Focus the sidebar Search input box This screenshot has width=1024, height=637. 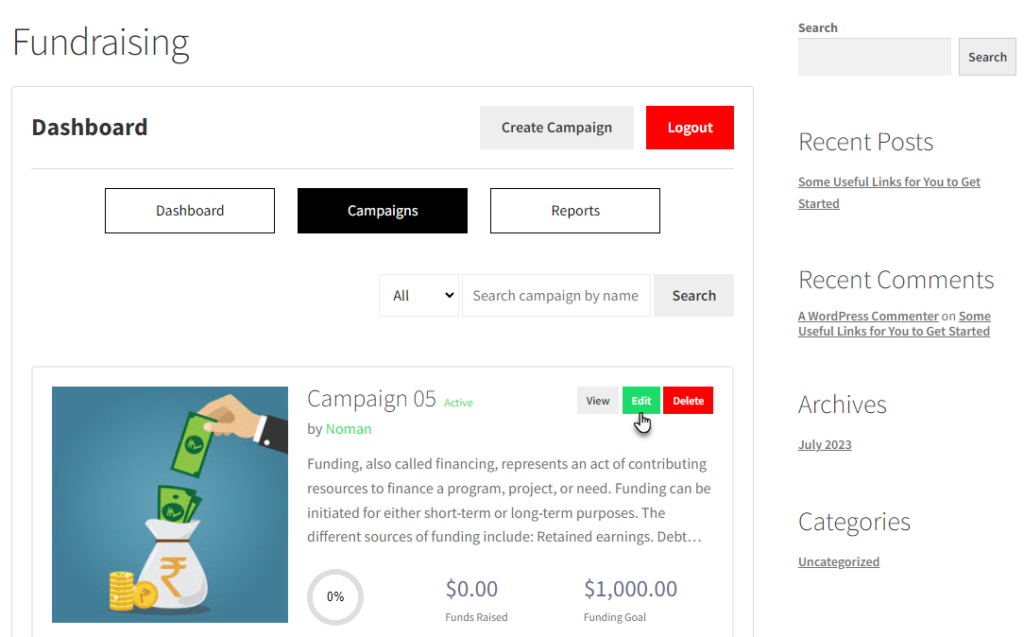874,57
